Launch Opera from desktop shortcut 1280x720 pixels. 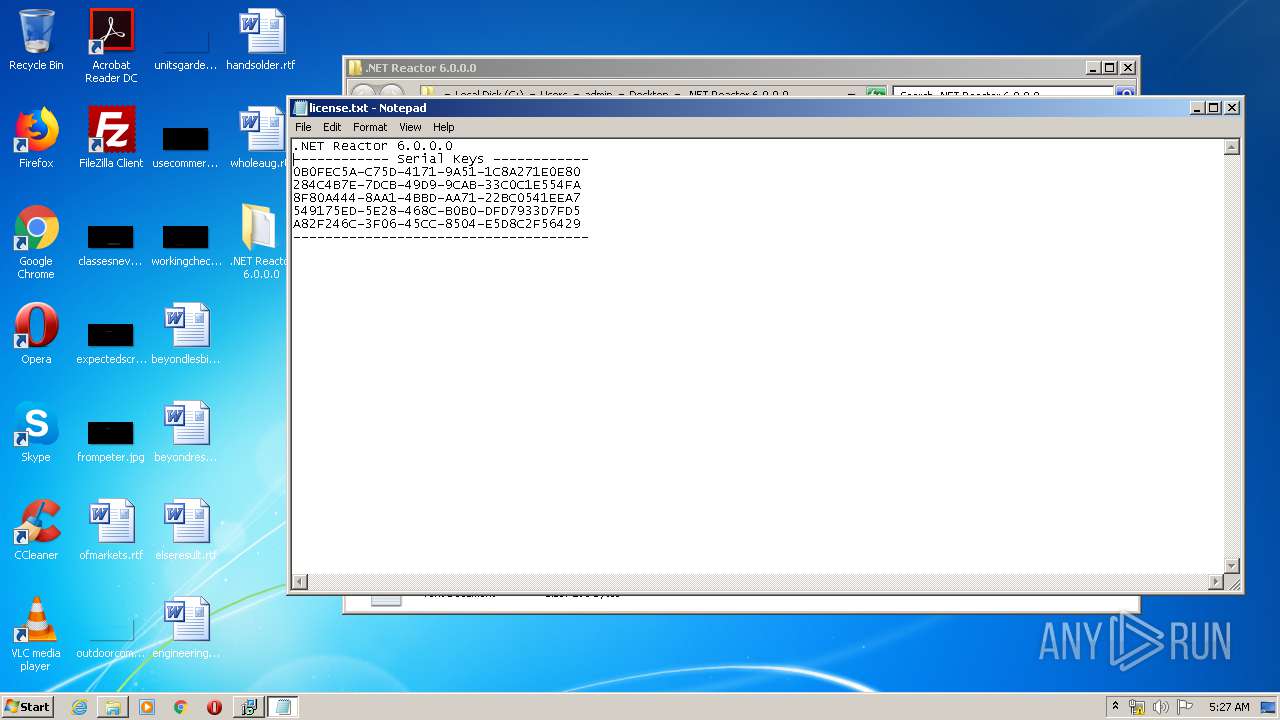36,334
